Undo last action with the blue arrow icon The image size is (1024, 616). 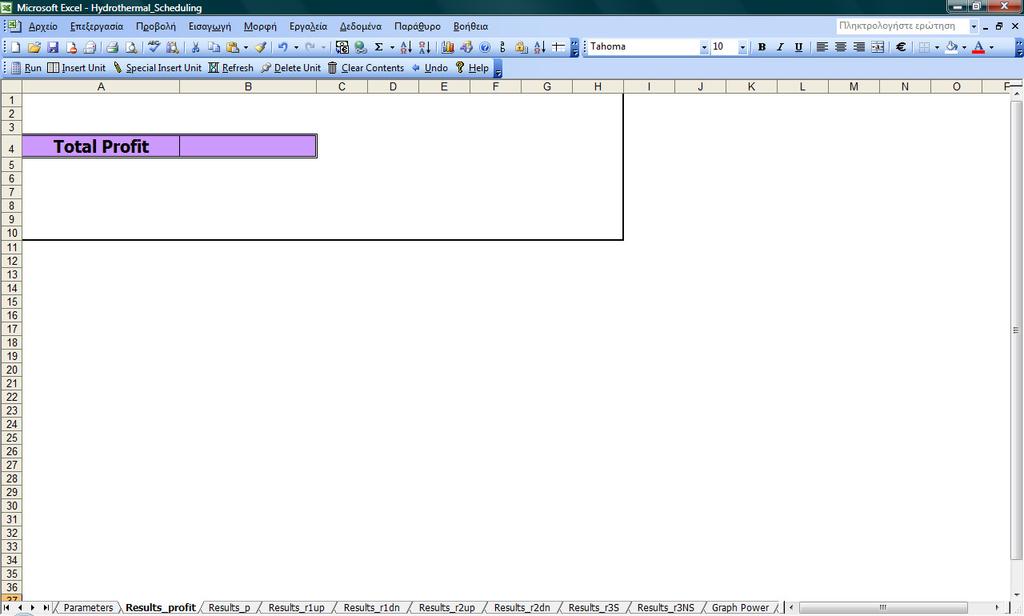pos(283,47)
